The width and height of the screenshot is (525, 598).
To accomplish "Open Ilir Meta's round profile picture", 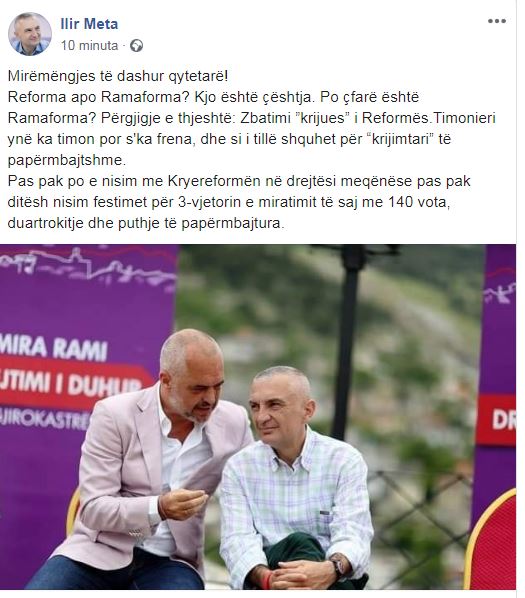I will (30, 34).
